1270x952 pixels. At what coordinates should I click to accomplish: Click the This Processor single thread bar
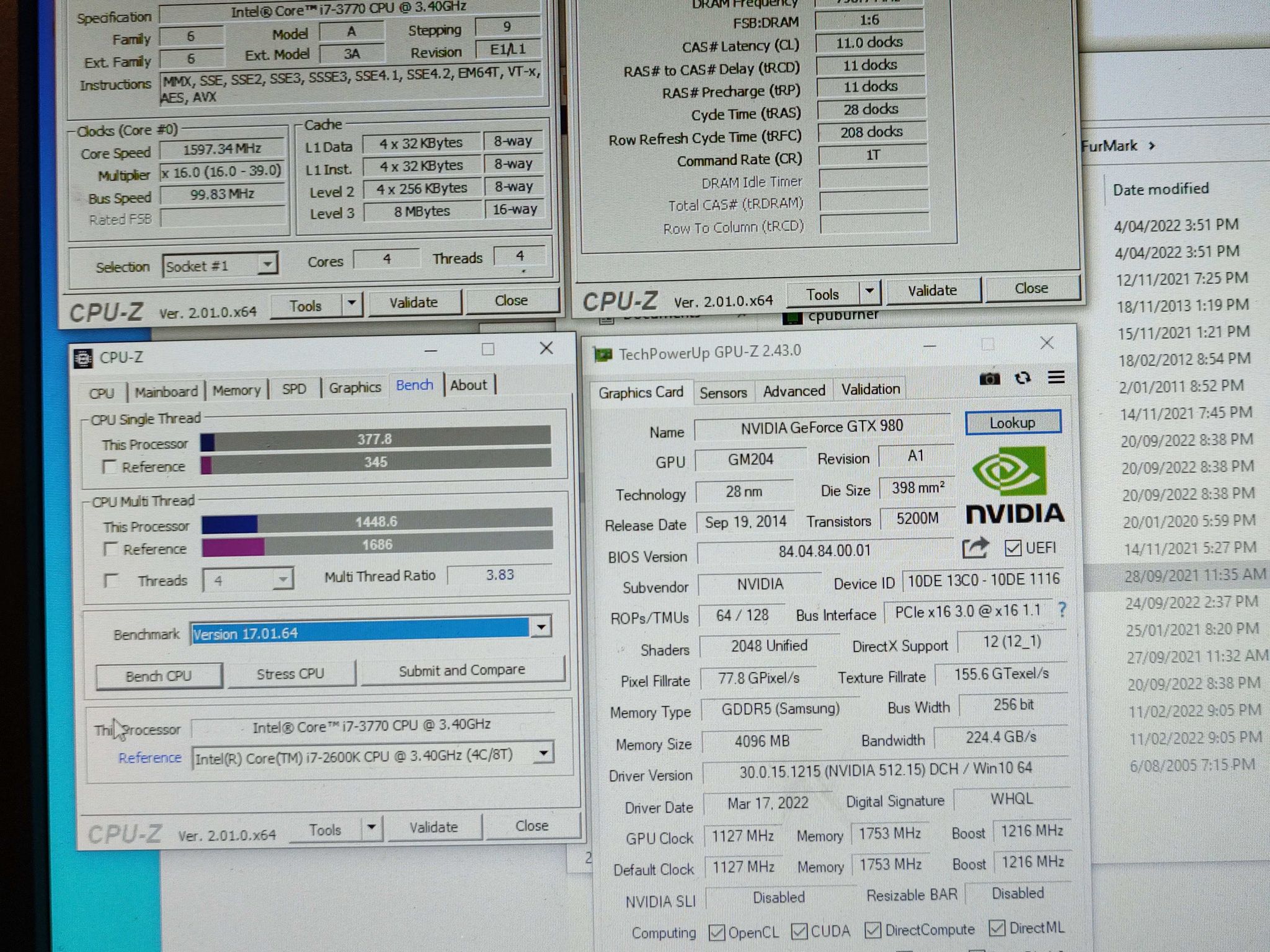(375, 439)
